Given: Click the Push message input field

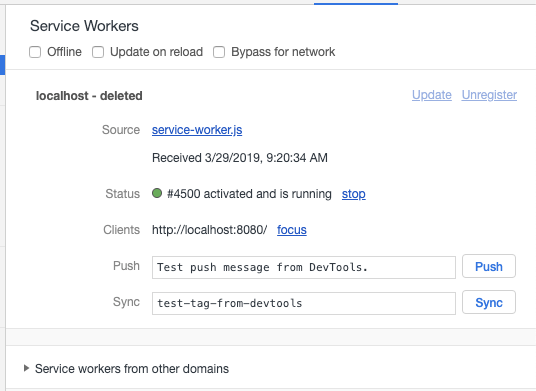Looking at the screenshot, I should (x=304, y=267).
